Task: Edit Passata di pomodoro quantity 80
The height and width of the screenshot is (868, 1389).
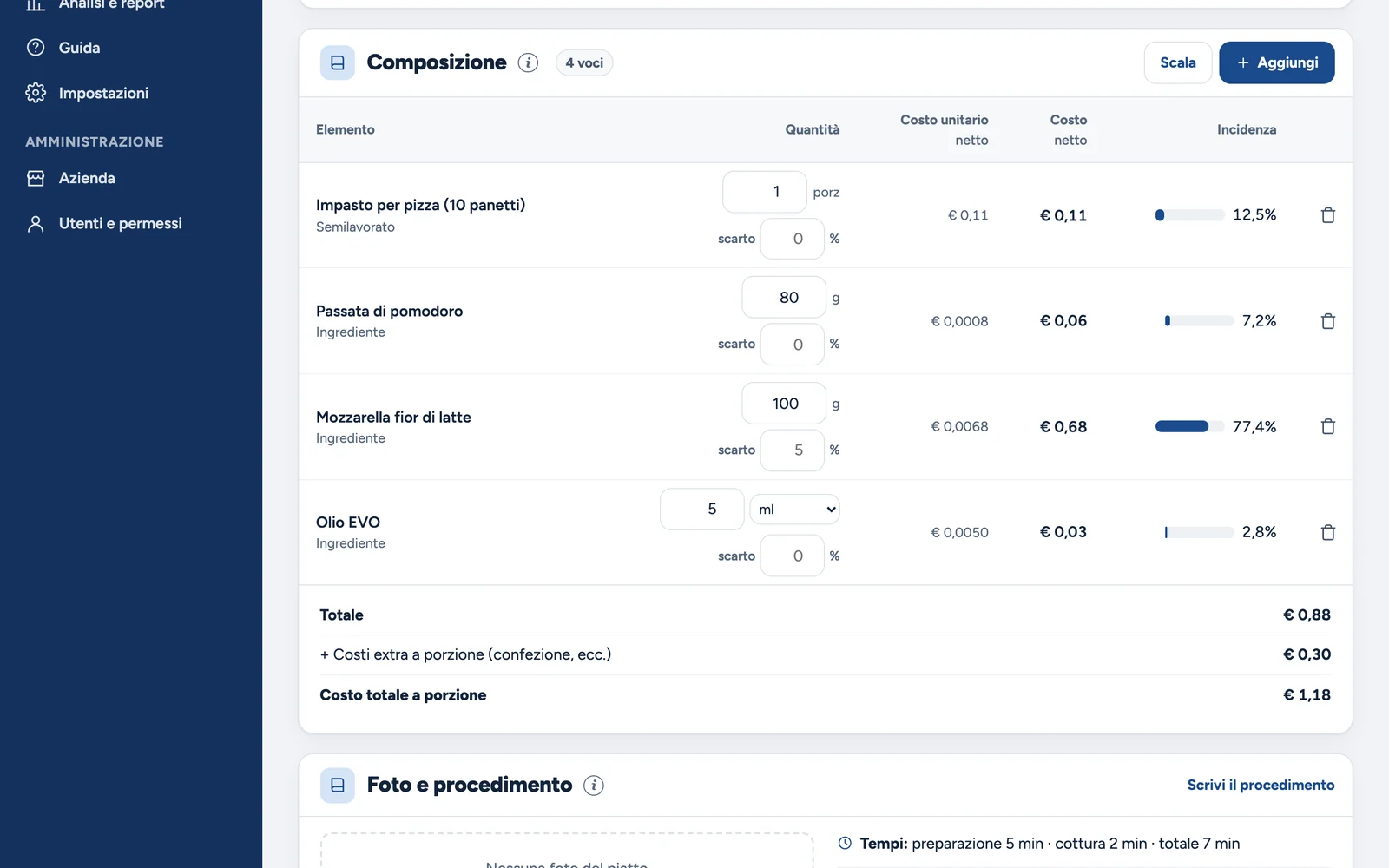Action: click(x=784, y=298)
